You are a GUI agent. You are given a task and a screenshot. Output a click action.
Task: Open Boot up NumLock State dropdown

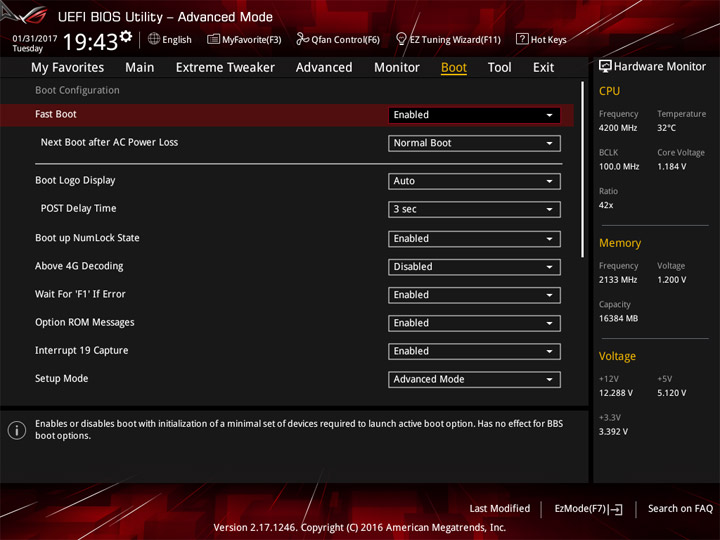[x=474, y=239]
